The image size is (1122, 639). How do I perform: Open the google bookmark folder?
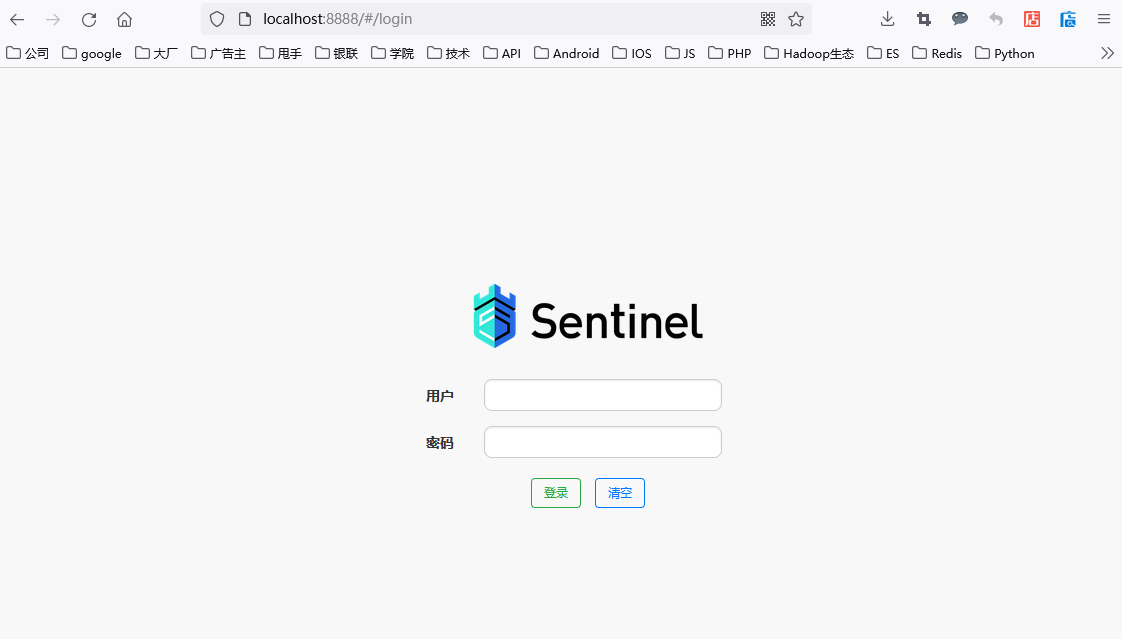coord(92,53)
